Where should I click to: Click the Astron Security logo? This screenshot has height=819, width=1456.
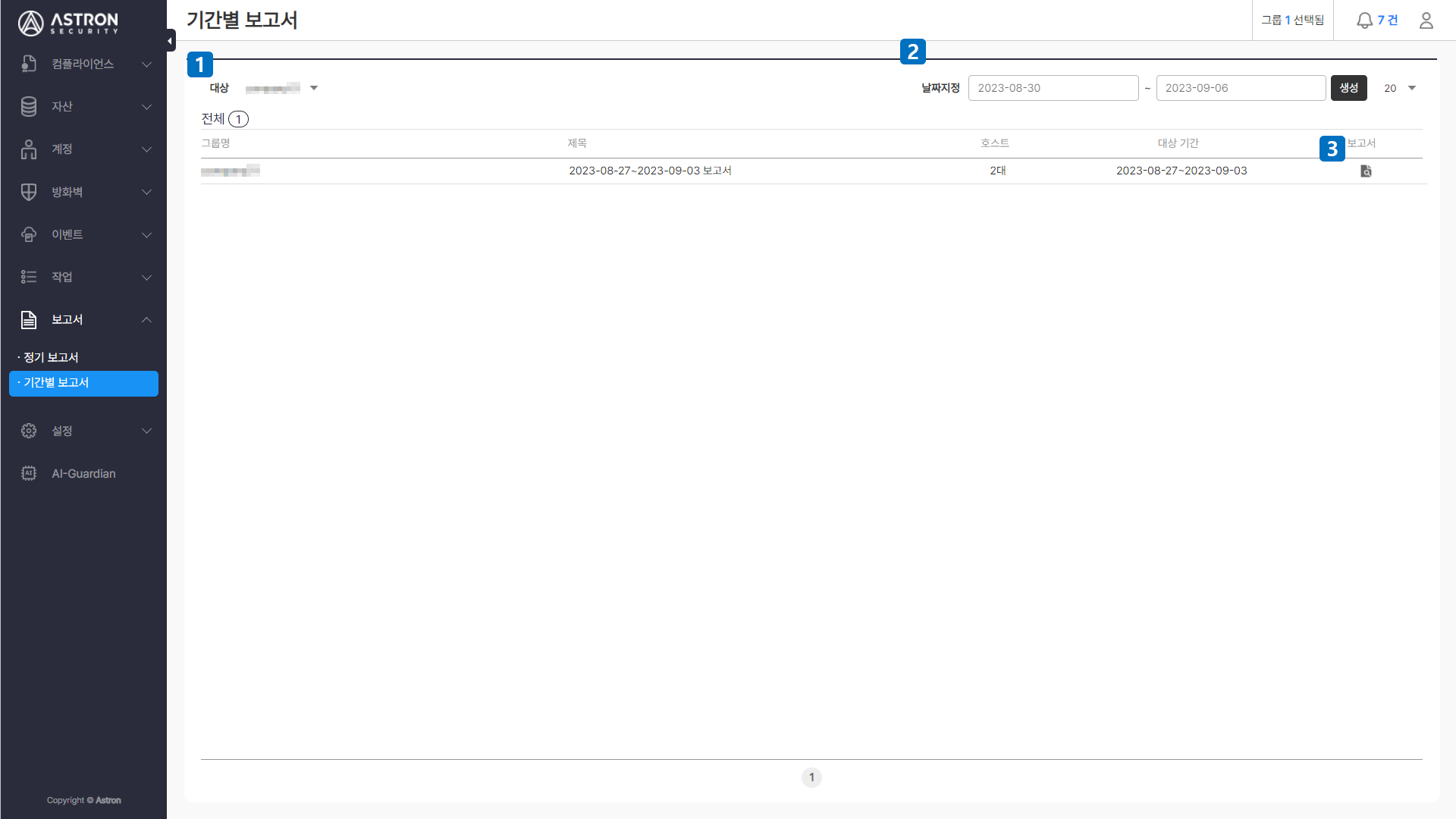pyautogui.click(x=68, y=23)
